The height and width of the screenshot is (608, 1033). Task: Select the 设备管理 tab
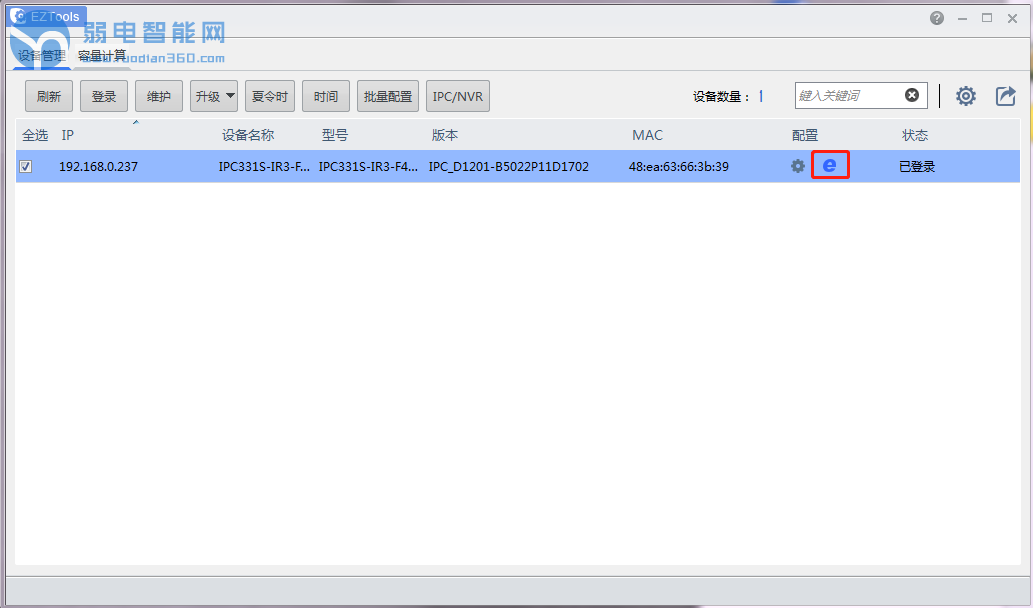[x=41, y=55]
